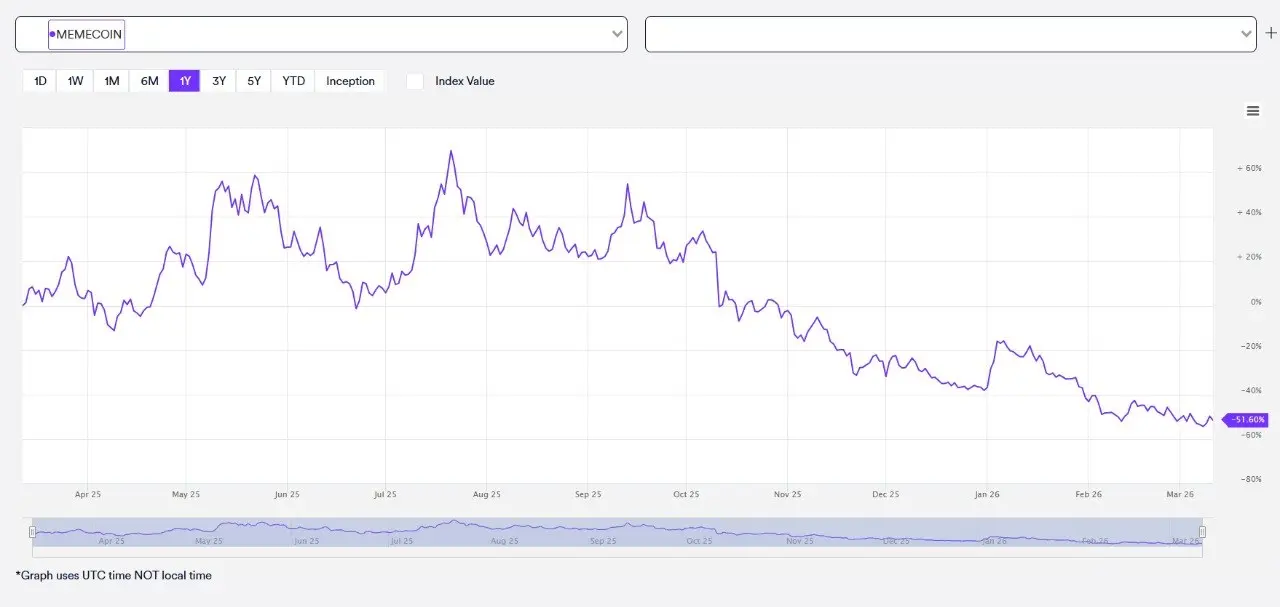Switch to the 1D view
Viewport: 1280px width, 607px height.
click(x=39, y=80)
